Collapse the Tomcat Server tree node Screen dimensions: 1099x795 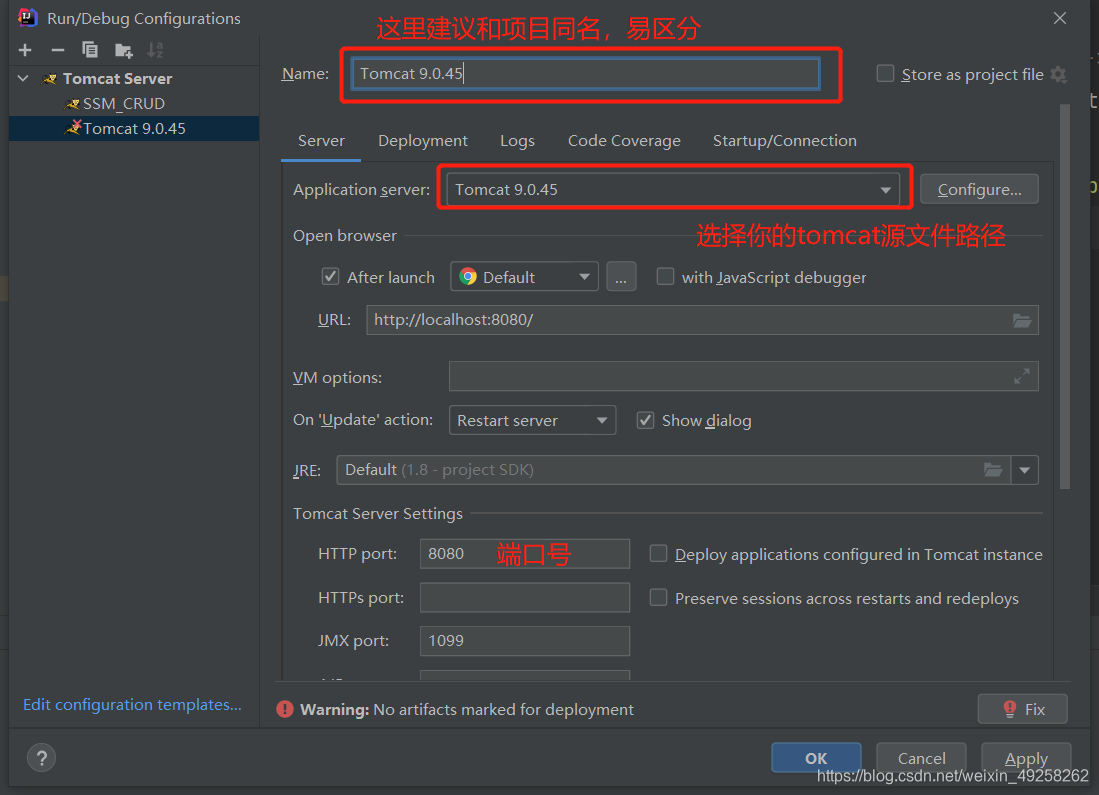click(23, 79)
